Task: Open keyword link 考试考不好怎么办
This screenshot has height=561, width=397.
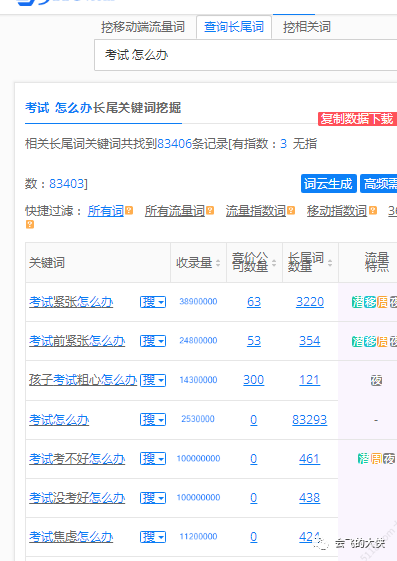Action: tap(77, 458)
